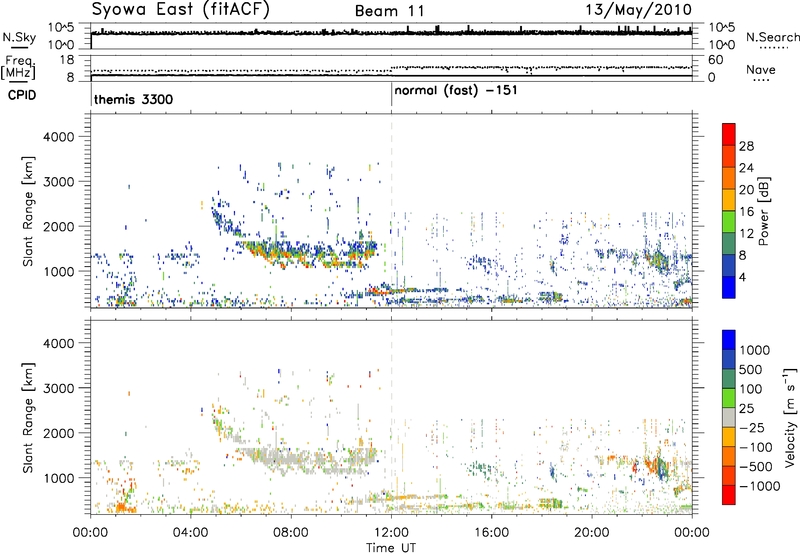Click the '500' tick on Velocity color bar
The width and height of the screenshot is (800, 554).
752,370
